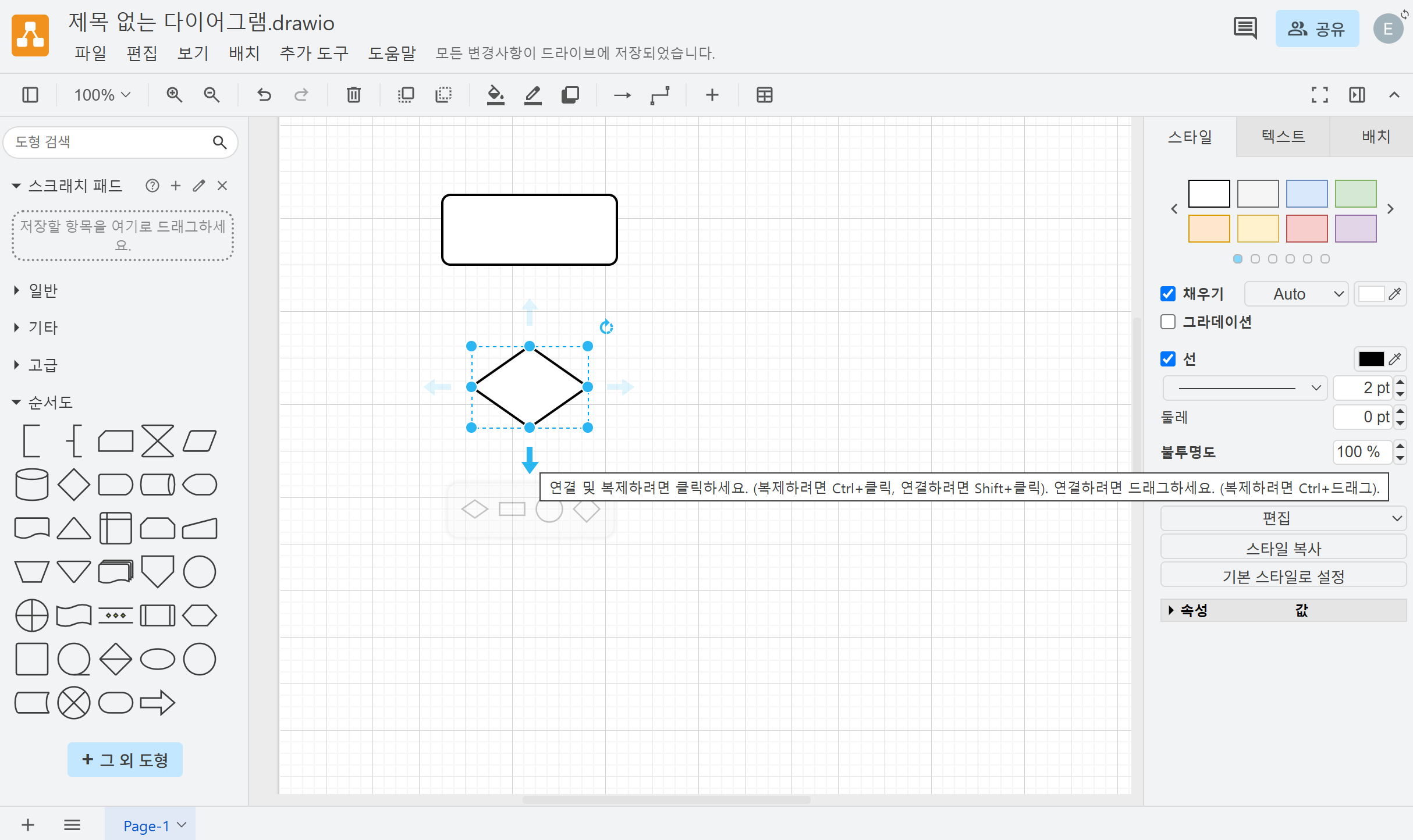Switch to the 배치 tab in format panel
The width and height of the screenshot is (1413, 840).
point(1376,136)
